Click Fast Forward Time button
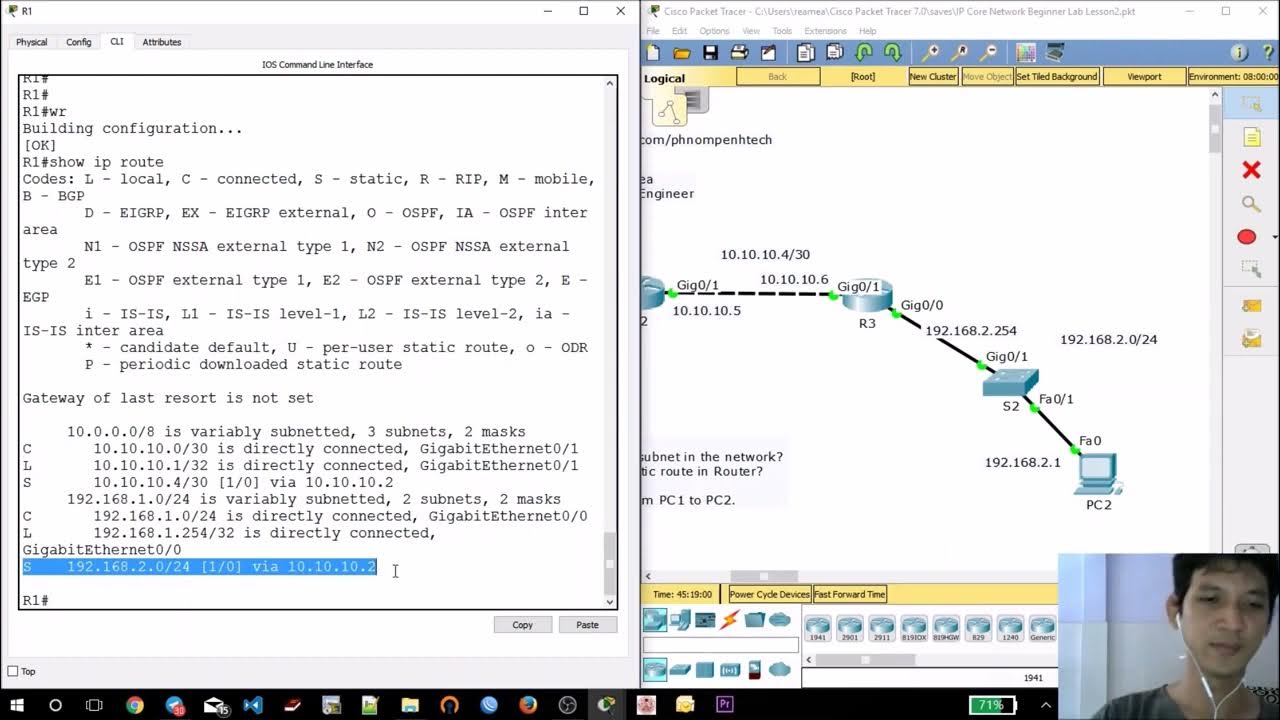The width and height of the screenshot is (1280, 720). click(x=849, y=594)
